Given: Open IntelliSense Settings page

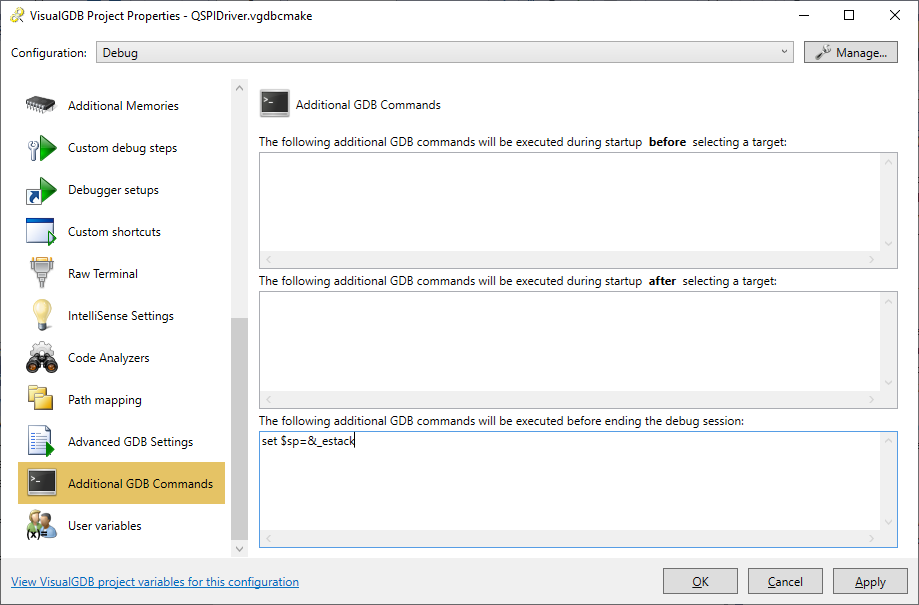Looking at the screenshot, I should click(121, 315).
